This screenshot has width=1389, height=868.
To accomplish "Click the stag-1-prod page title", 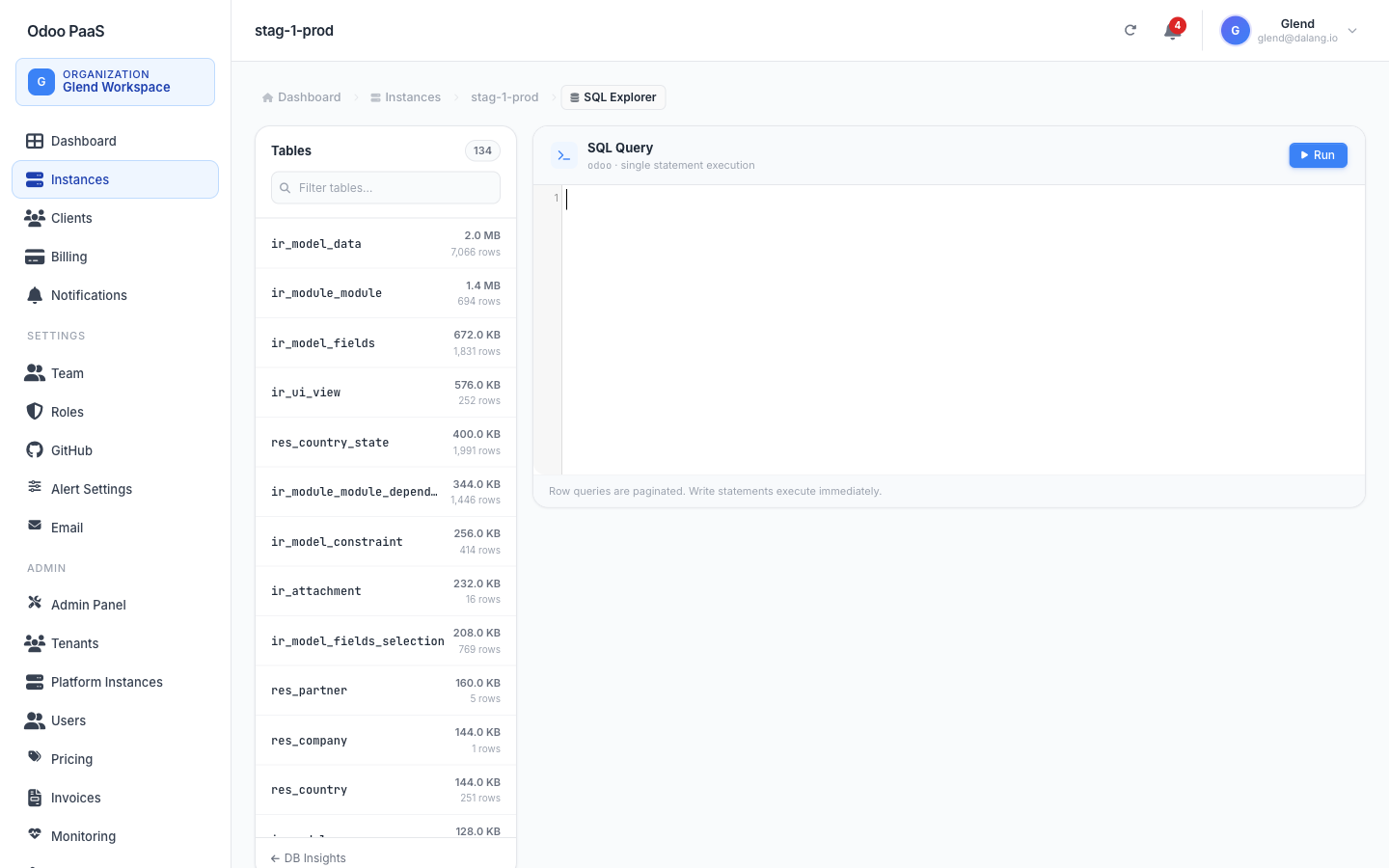I will coord(294,31).
